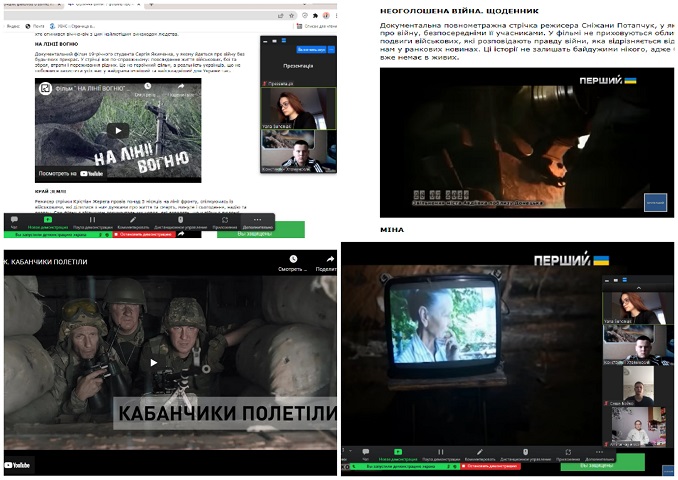Screen dimensions: 678x480
Task: Play the НА ЛІНІЇ ВОГНЮ YouTube video
Action: click(118, 130)
